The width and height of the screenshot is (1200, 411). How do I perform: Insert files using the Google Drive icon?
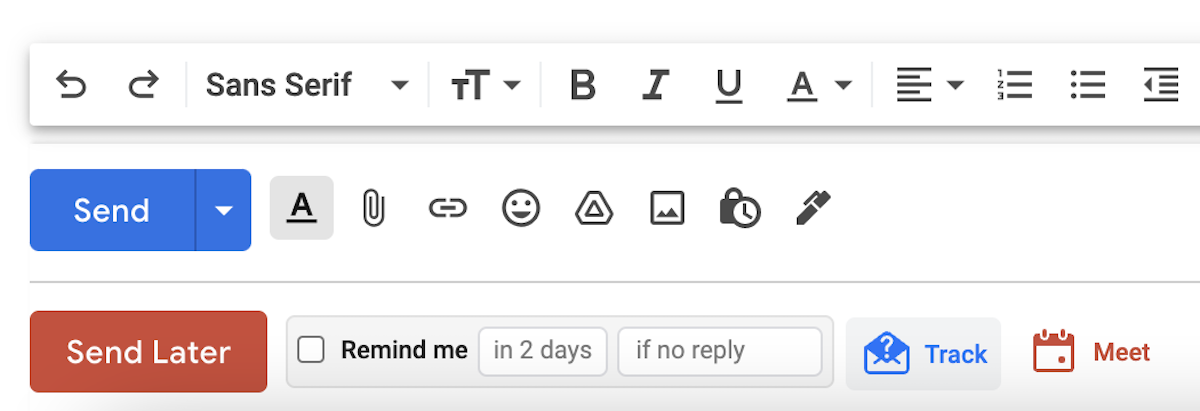593,208
